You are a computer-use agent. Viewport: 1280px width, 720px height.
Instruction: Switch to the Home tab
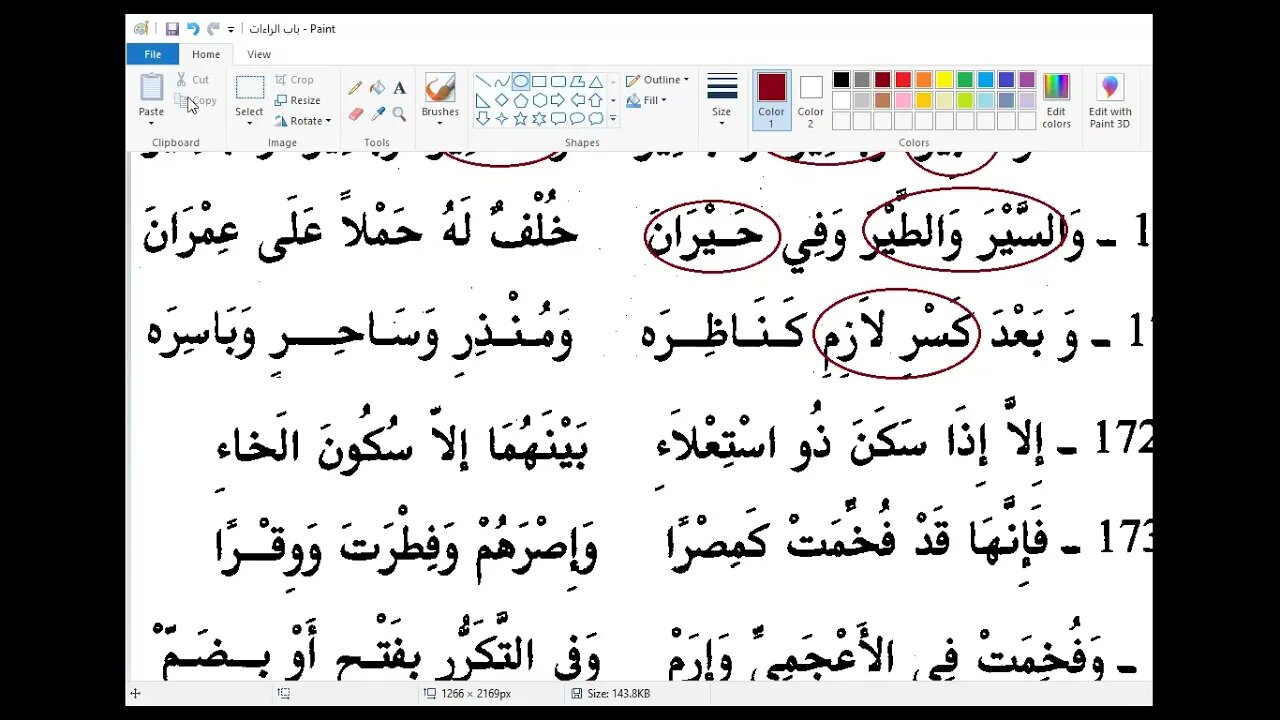206,54
